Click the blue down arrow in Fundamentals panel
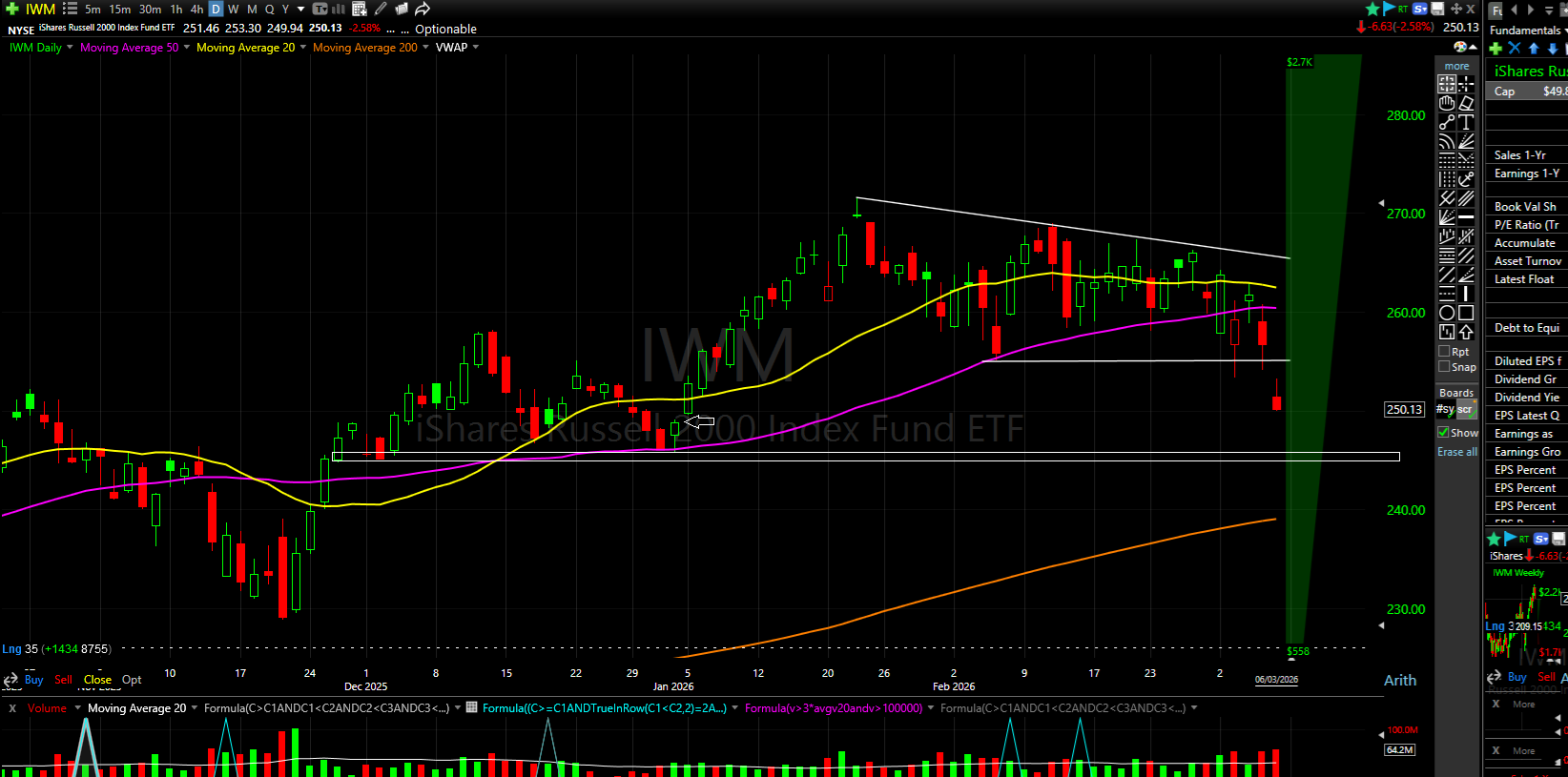The image size is (1568, 777). point(1553,49)
